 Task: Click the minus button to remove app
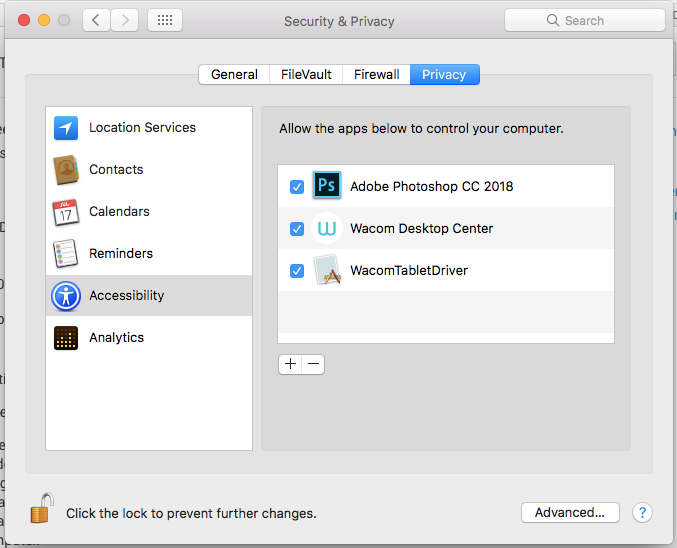[314, 364]
